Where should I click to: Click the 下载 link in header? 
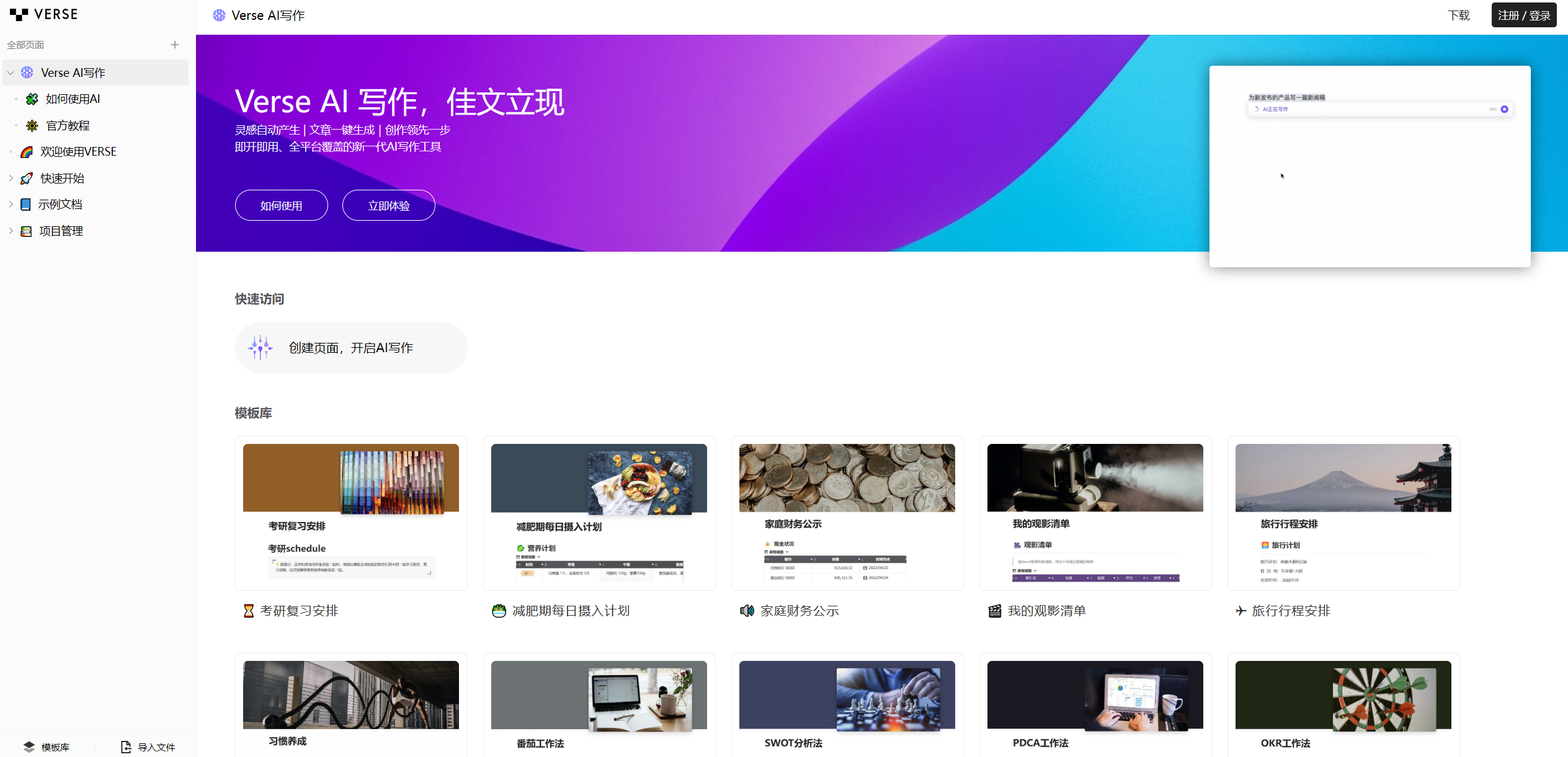click(x=1458, y=15)
